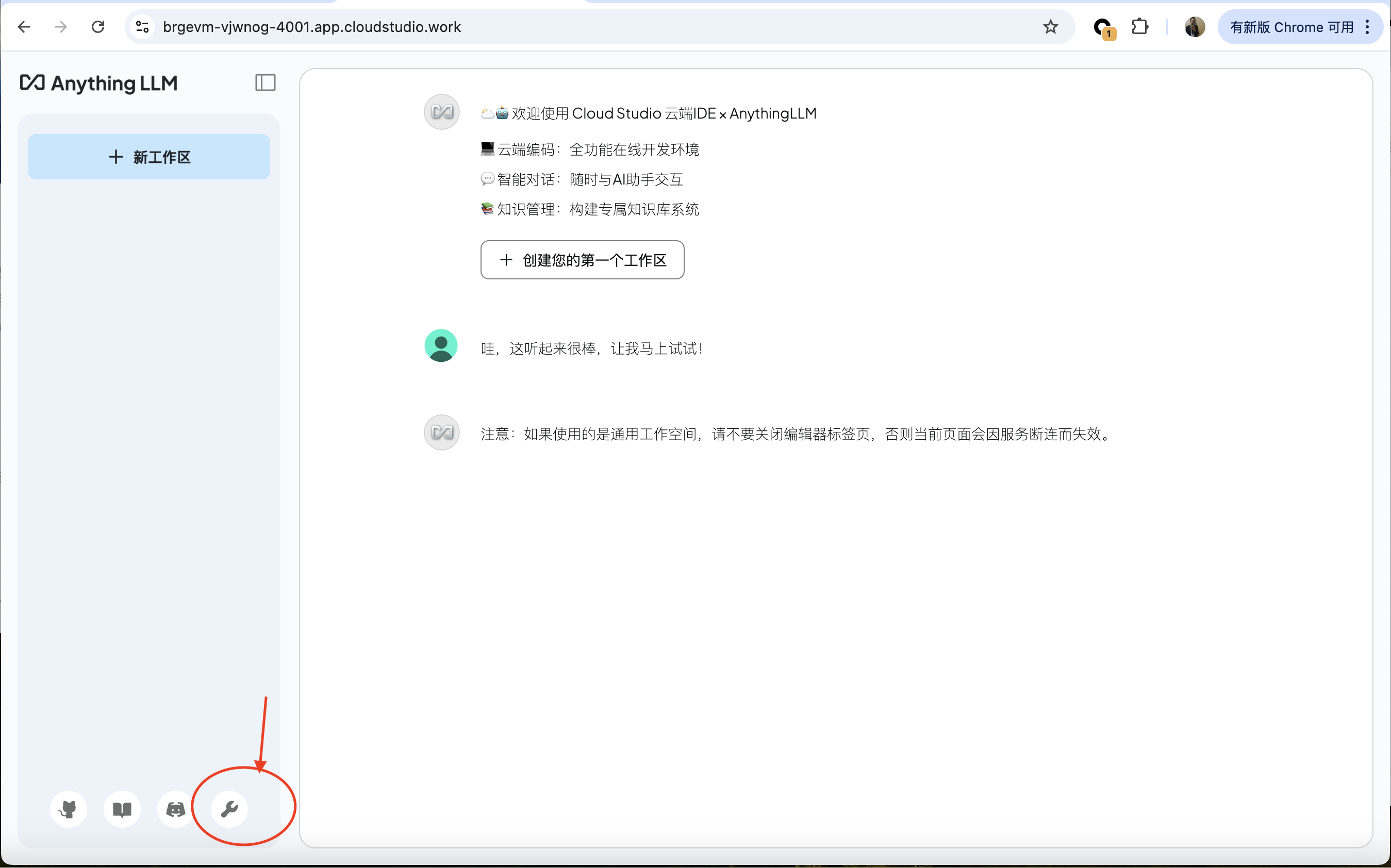The width and height of the screenshot is (1391, 868).
Task: Click the line 智能对话：随时与AI助手交互
Action: (582, 179)
